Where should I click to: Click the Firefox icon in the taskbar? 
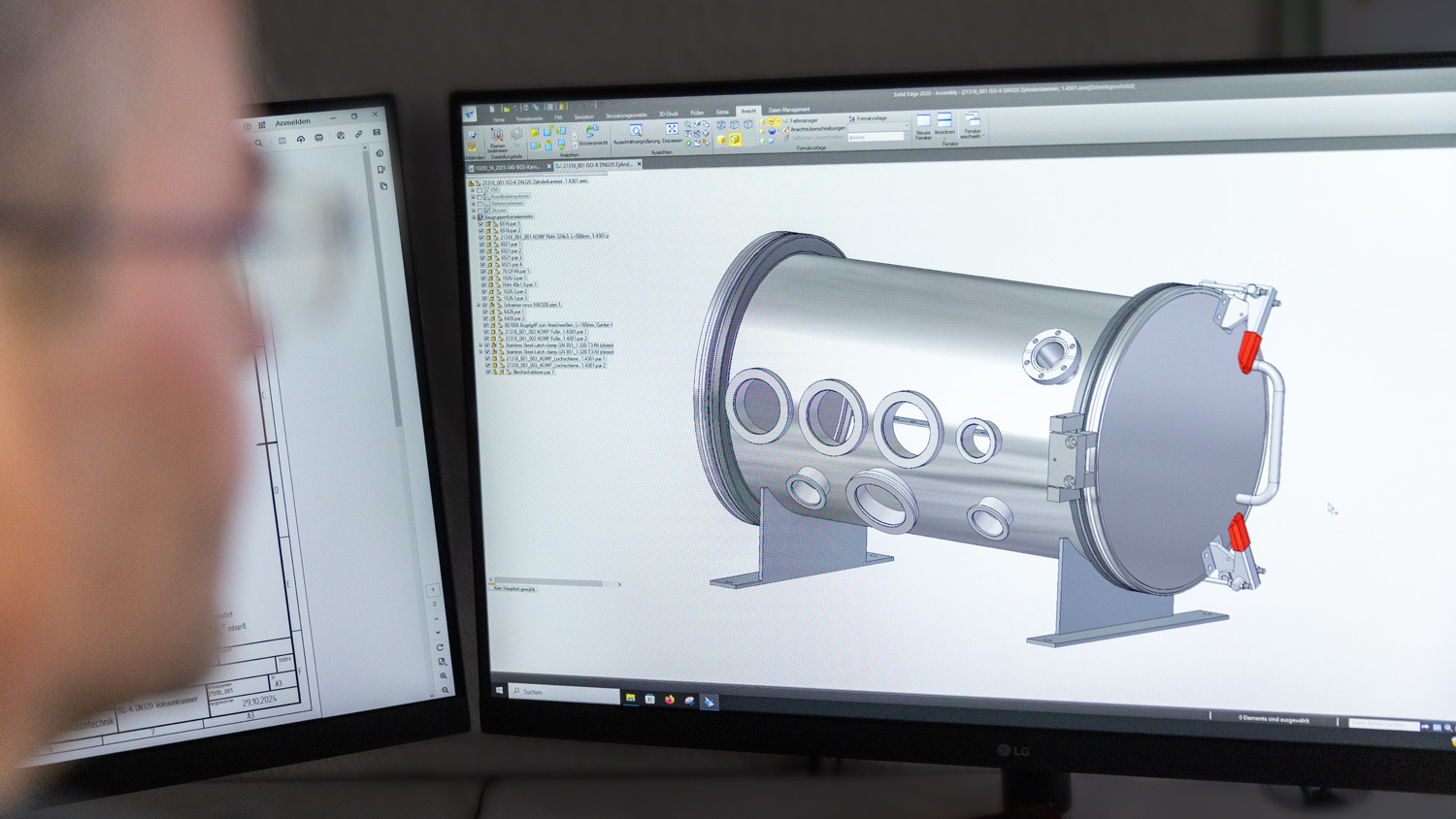point(670,699)
